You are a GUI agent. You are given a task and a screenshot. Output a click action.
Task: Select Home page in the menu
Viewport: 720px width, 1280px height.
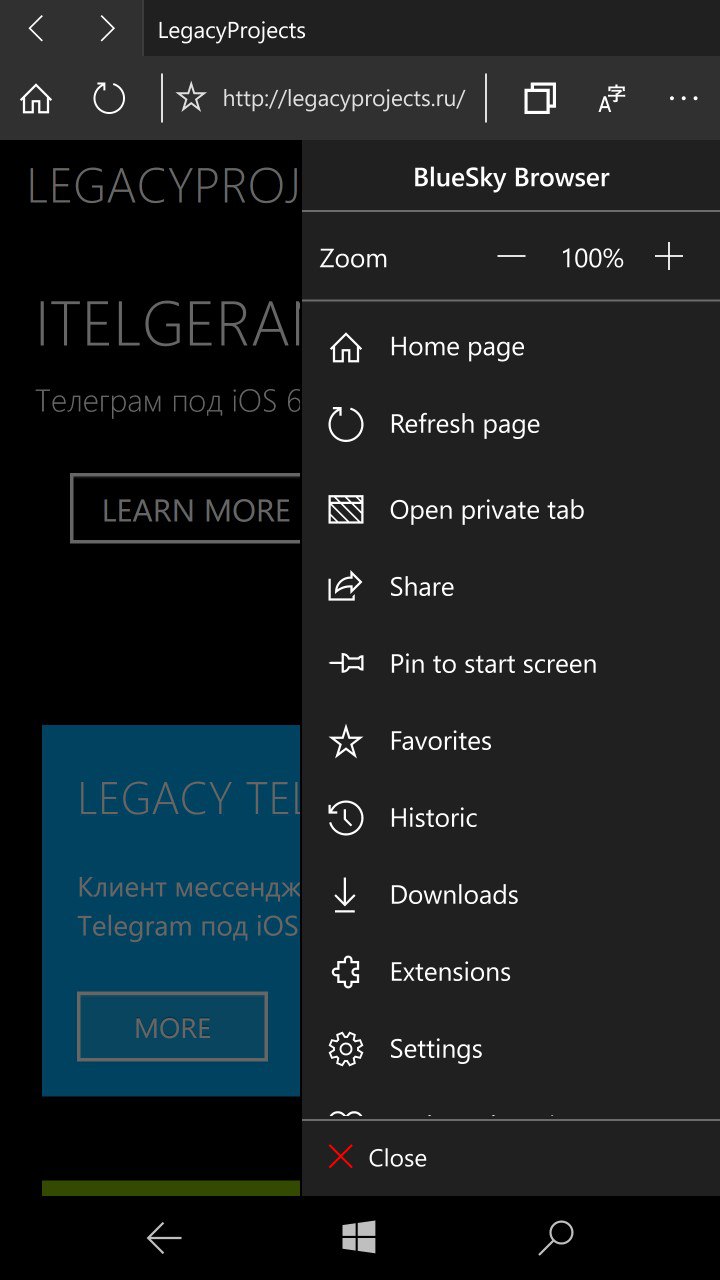[457, 347]
